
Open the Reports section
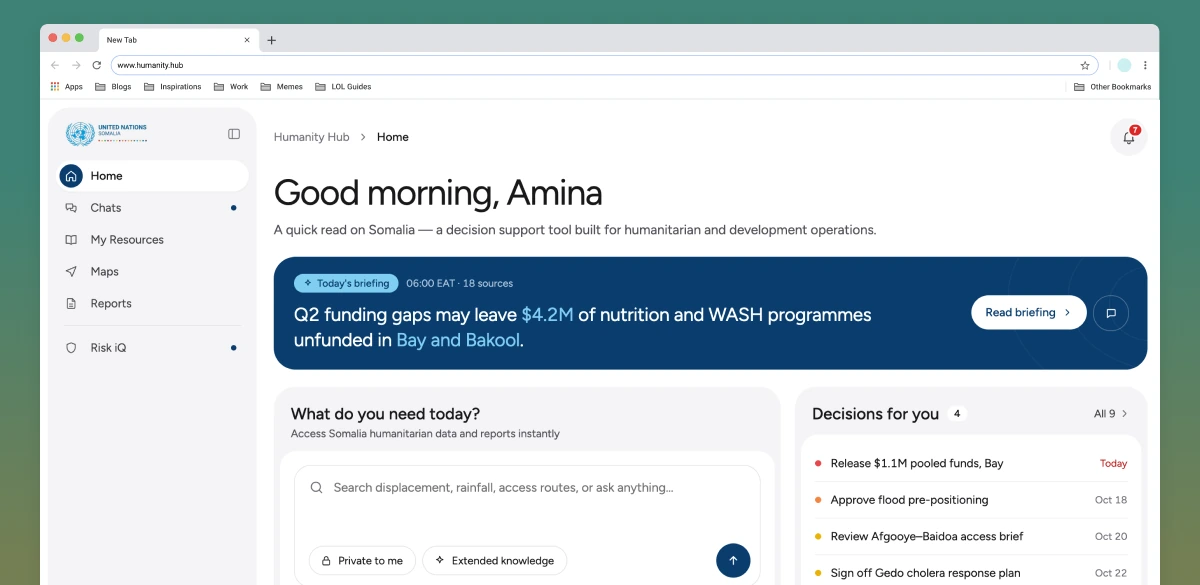point(153,304)
